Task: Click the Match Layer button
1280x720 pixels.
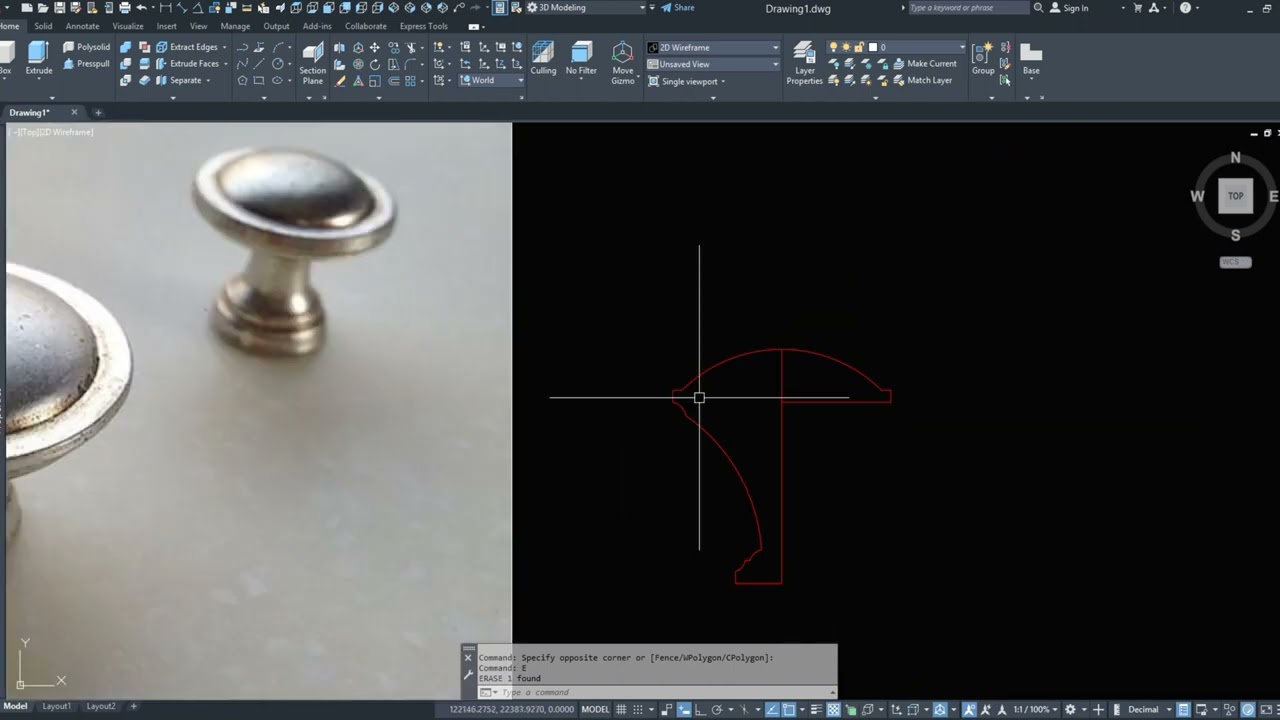Action: [922, 81]
